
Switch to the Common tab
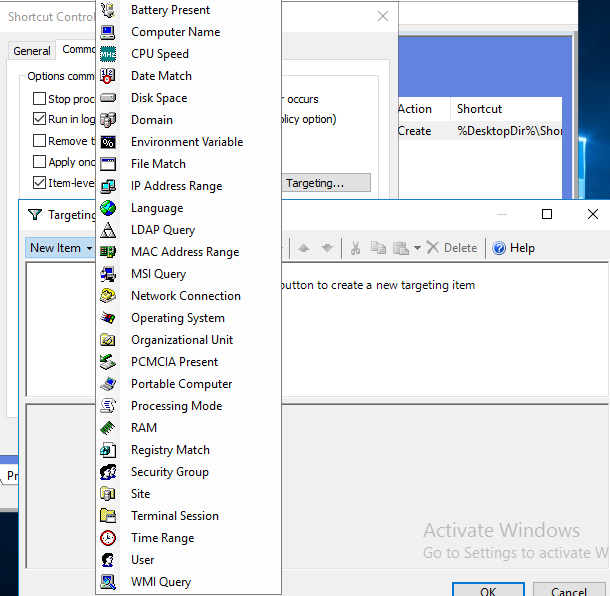[x=78, y=49]
